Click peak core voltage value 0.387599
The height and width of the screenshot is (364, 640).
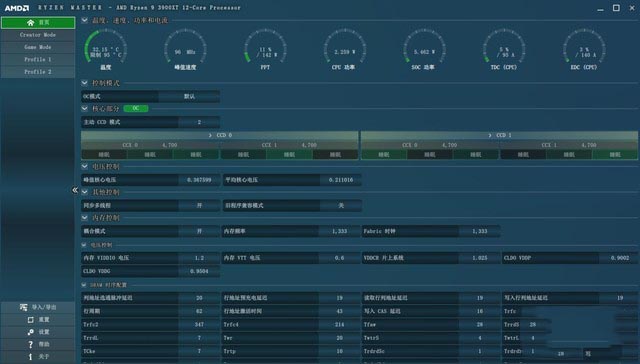199,180
